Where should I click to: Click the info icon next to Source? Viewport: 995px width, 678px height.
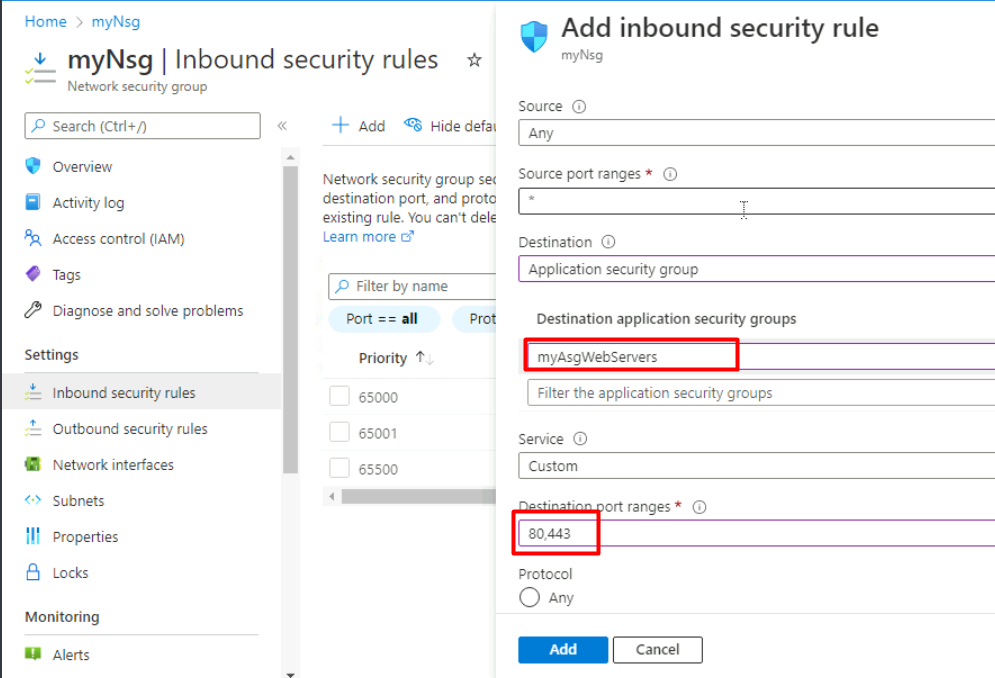(579, 106)
